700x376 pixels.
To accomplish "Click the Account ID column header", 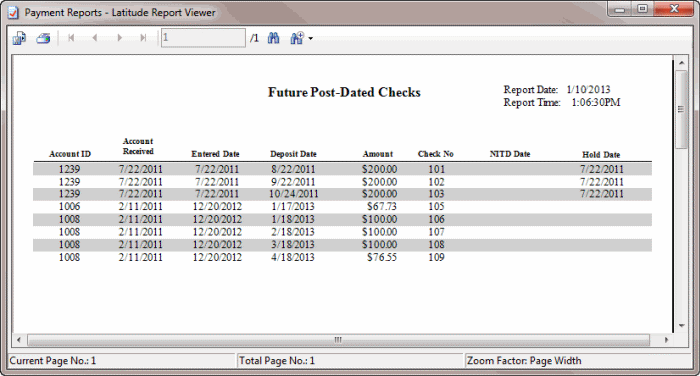I will point(70,154).
